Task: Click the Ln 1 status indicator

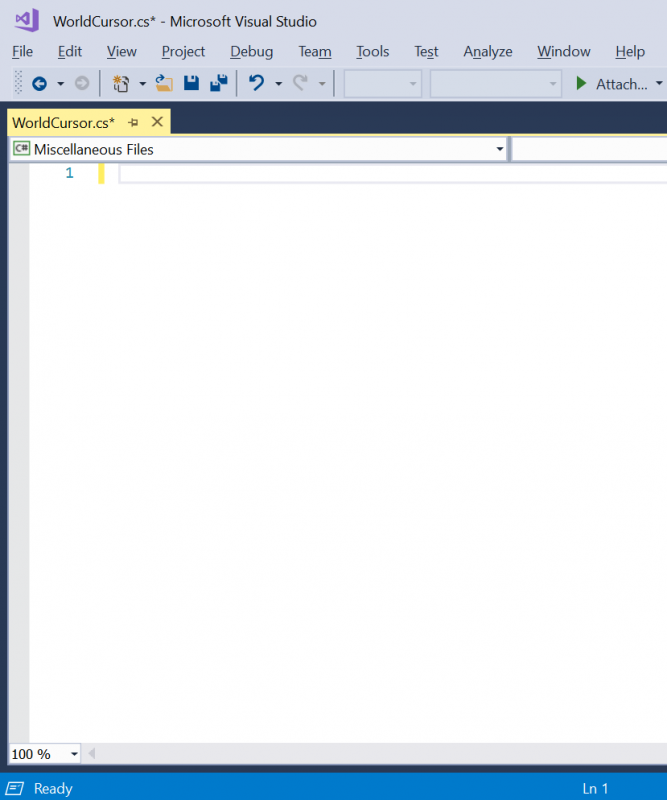Action: pyautogui.click(x=595, y=789)
